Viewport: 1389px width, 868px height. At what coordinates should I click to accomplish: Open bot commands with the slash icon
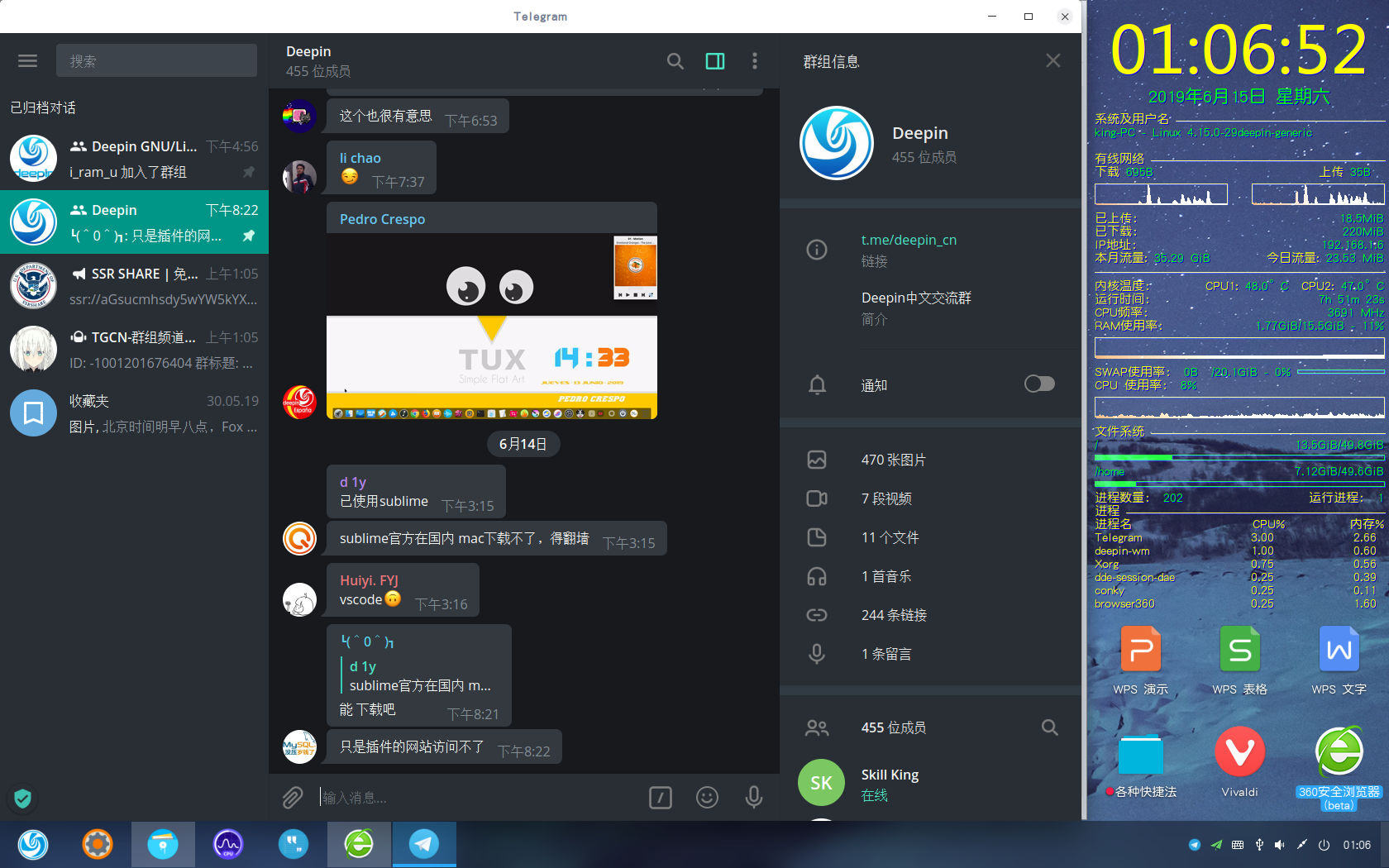pos(660,797)
